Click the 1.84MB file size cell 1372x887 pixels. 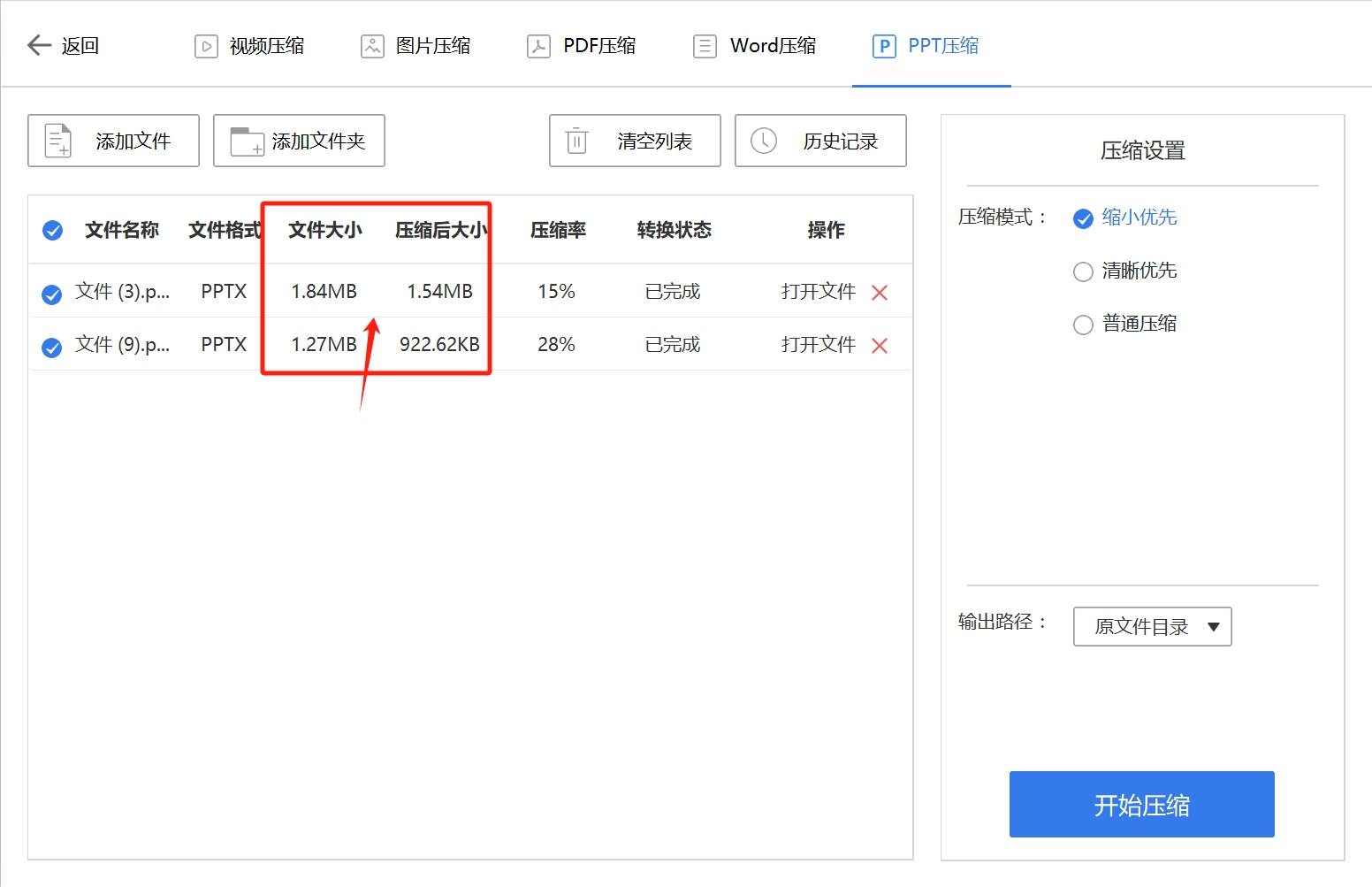(x=324, y=291)
